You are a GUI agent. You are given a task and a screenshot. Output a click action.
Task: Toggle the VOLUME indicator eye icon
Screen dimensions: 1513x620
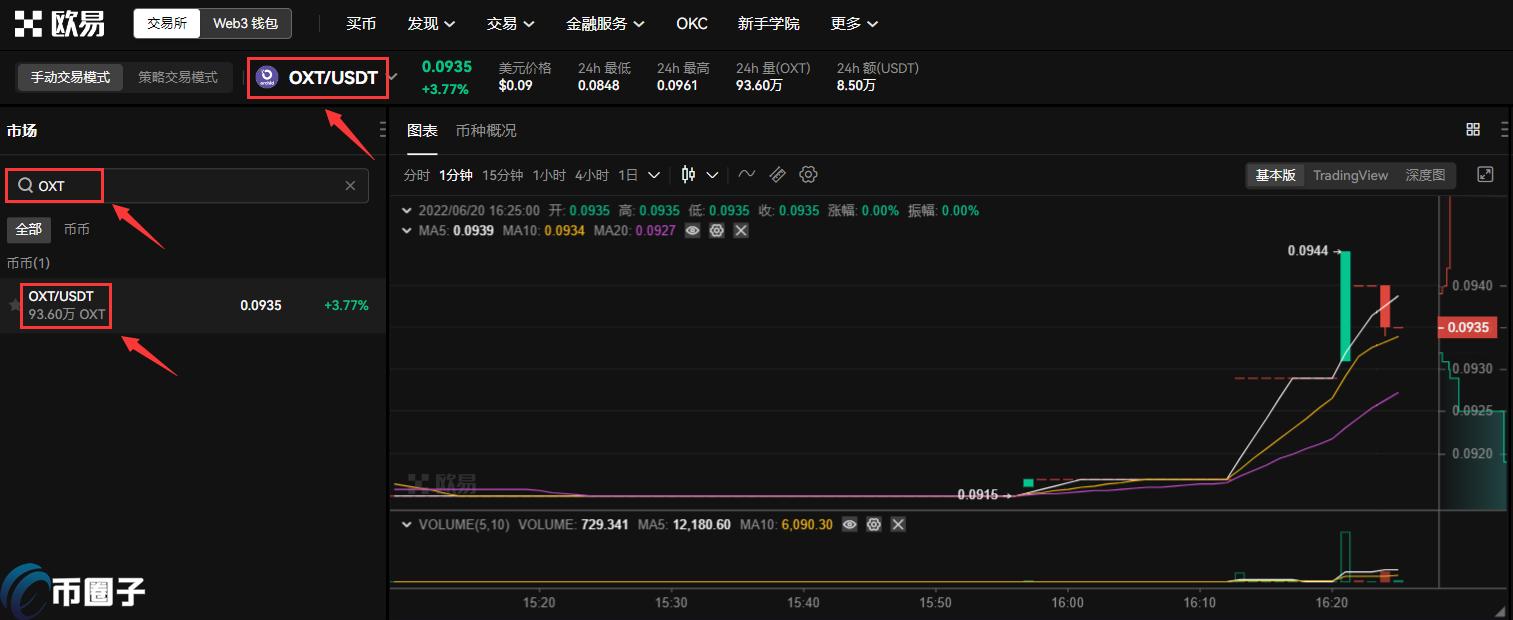pyautogui.click(x=849, y=524)
